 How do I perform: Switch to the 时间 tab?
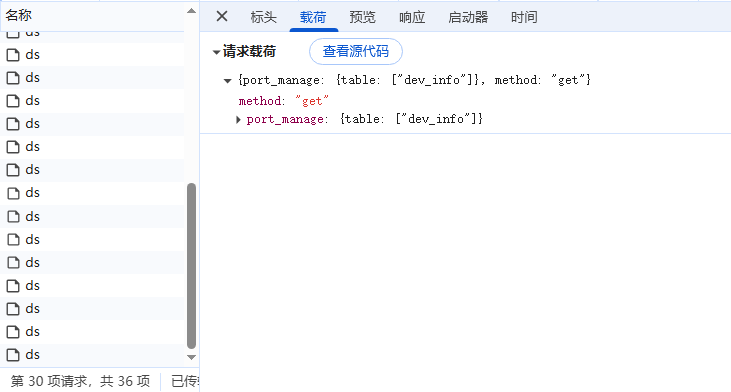[x=524, y=17]
